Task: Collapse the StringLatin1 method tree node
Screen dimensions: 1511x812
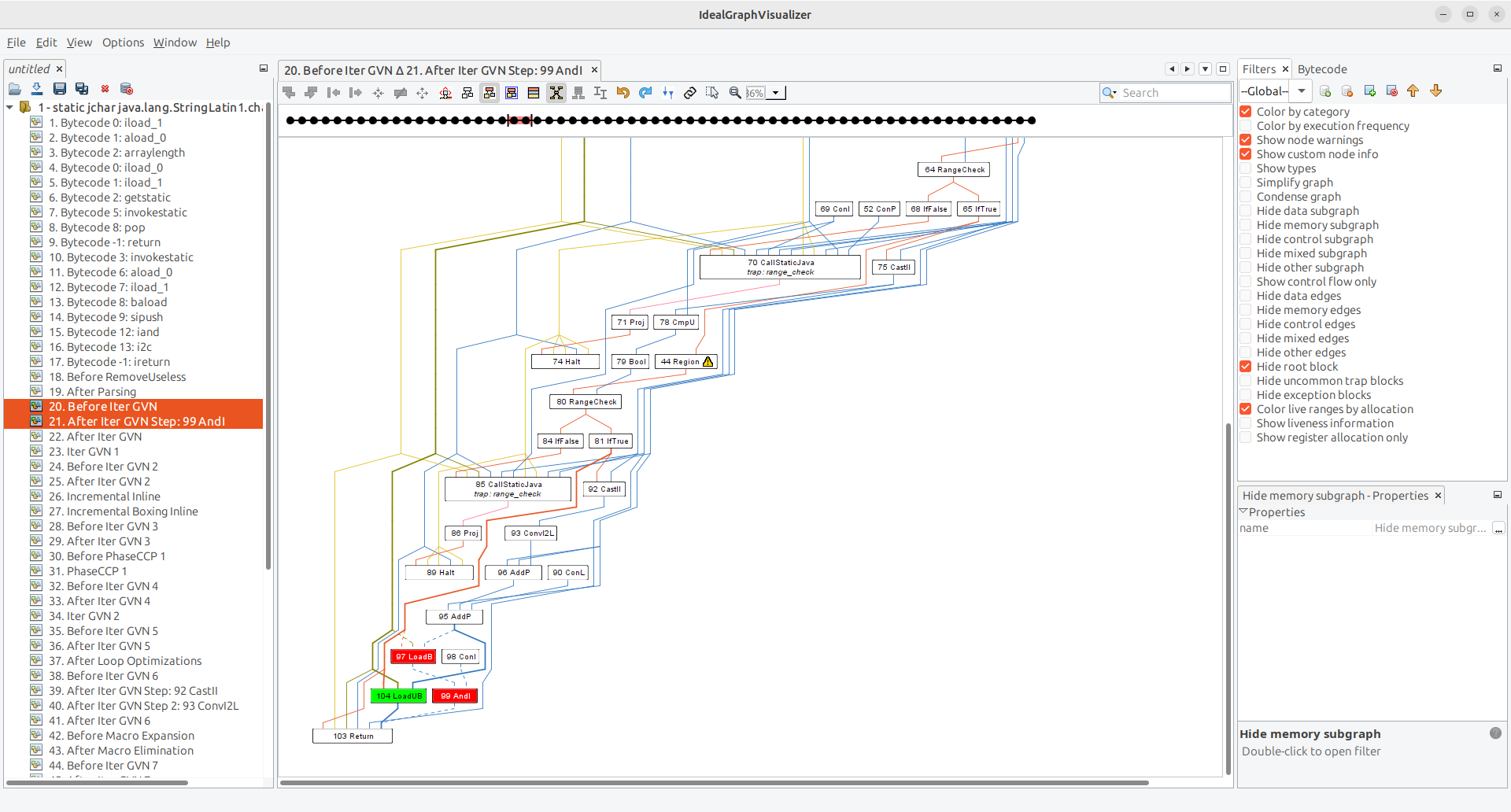Action: click(x=10, y=107)
